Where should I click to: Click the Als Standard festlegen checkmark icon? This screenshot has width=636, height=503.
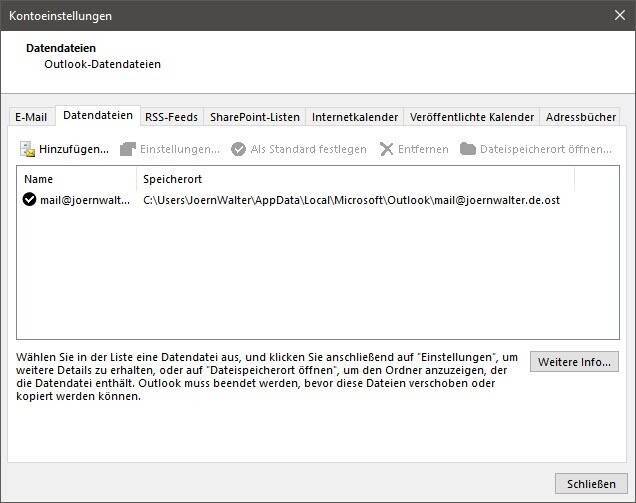(238, 149)
